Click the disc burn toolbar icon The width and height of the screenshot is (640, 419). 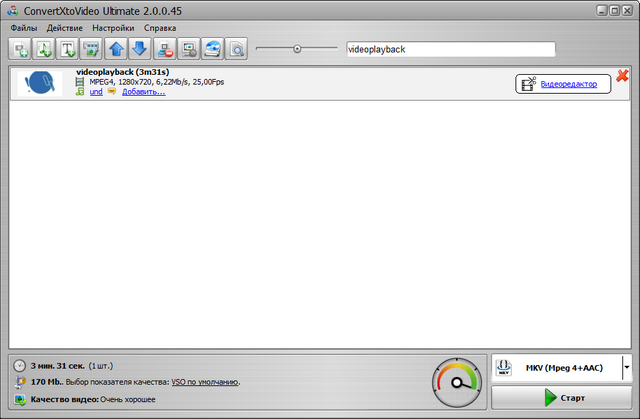click(x=212, y=48)
